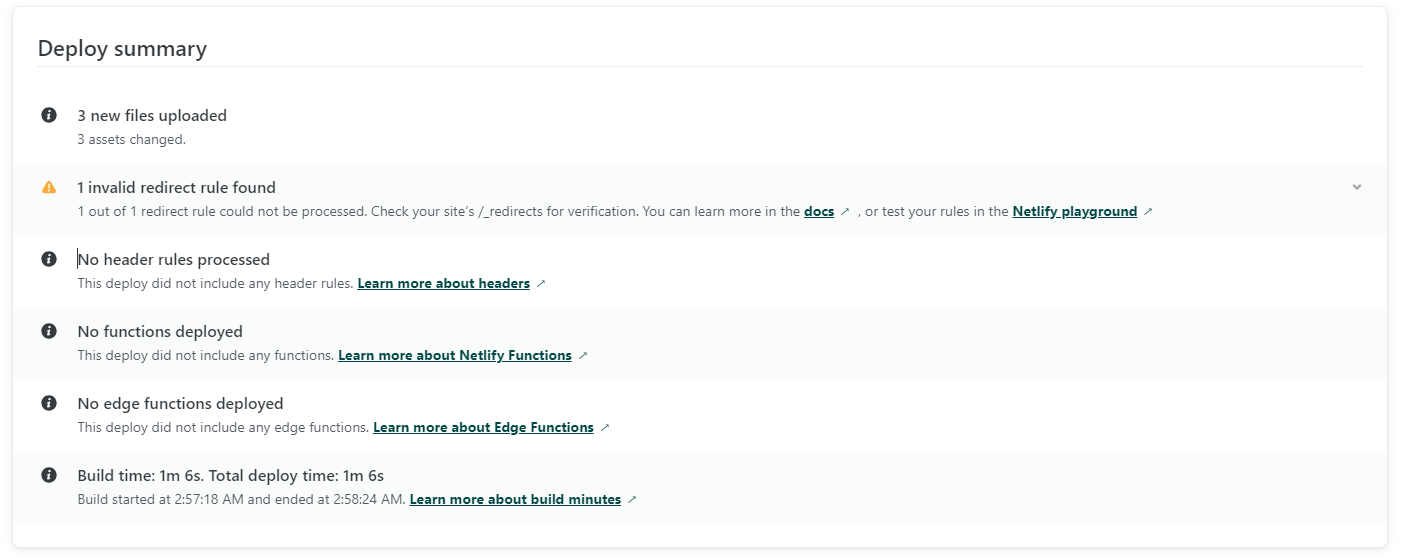Click the '1 invalid redirect rule found' row title

tap(176, 187)
